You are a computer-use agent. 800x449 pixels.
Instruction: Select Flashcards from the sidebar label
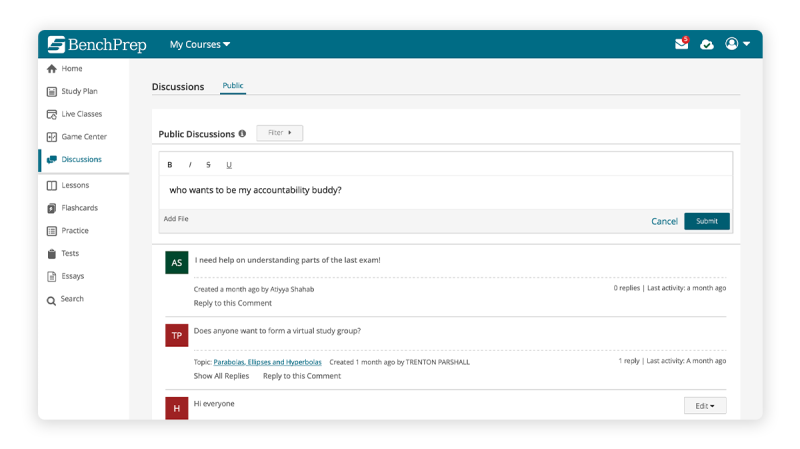(x=80, y=208)
